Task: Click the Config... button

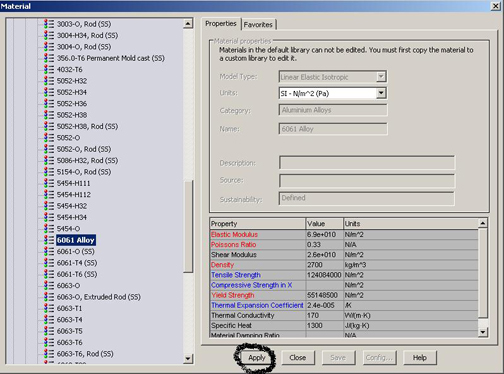Action: pos(379,358)
